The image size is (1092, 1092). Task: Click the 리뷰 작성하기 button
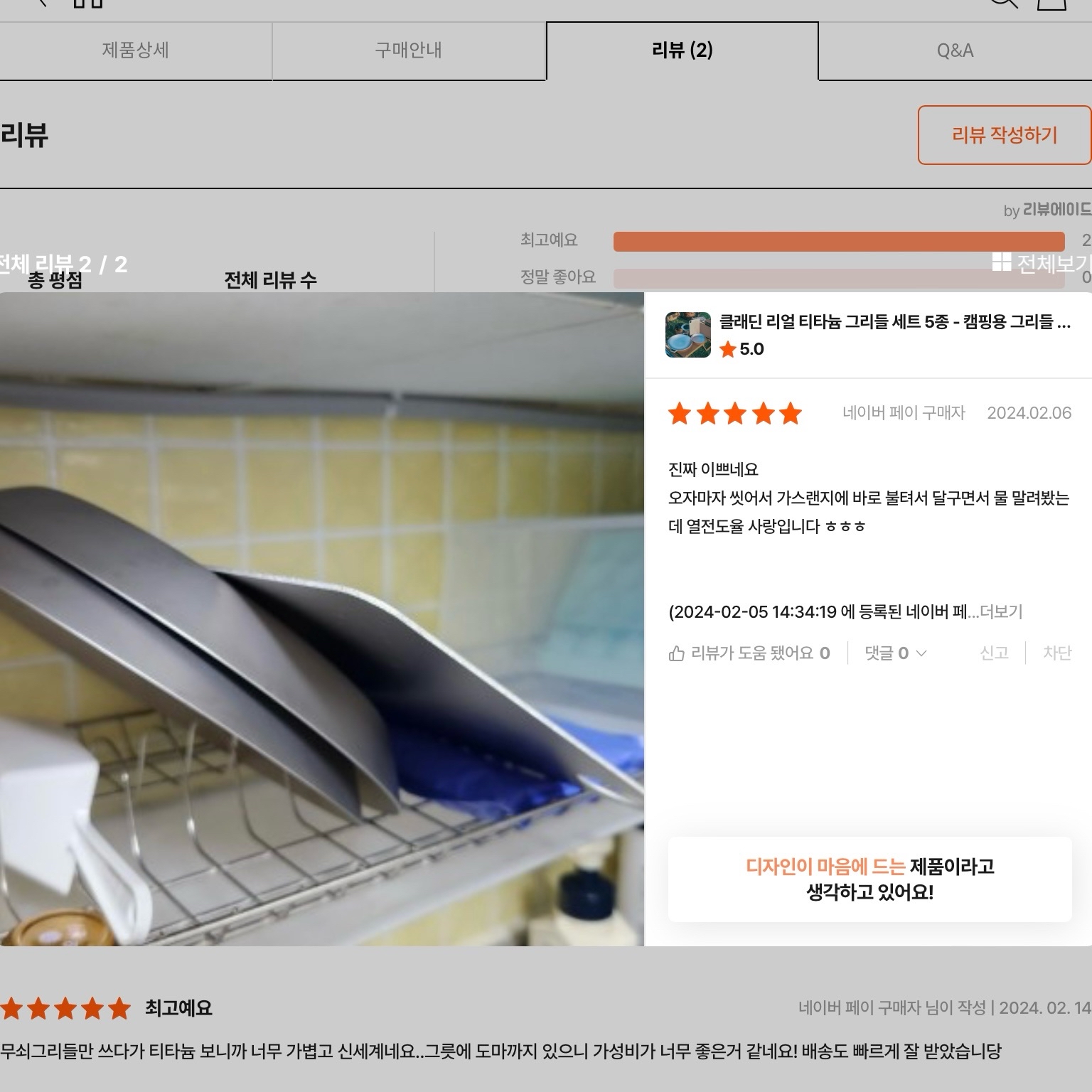click(x=1005, y=135)
